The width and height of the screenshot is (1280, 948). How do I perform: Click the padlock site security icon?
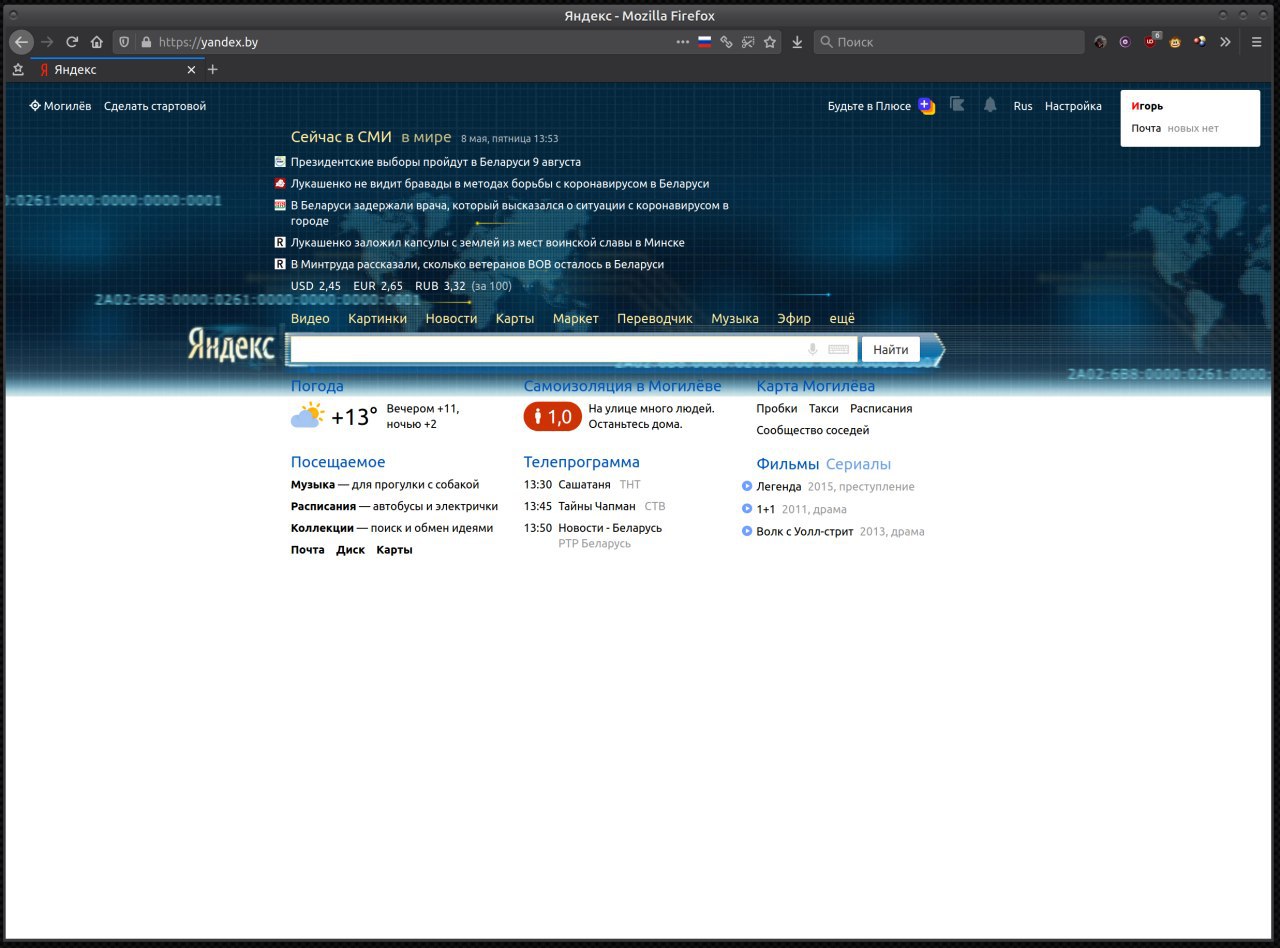[146, 42]
